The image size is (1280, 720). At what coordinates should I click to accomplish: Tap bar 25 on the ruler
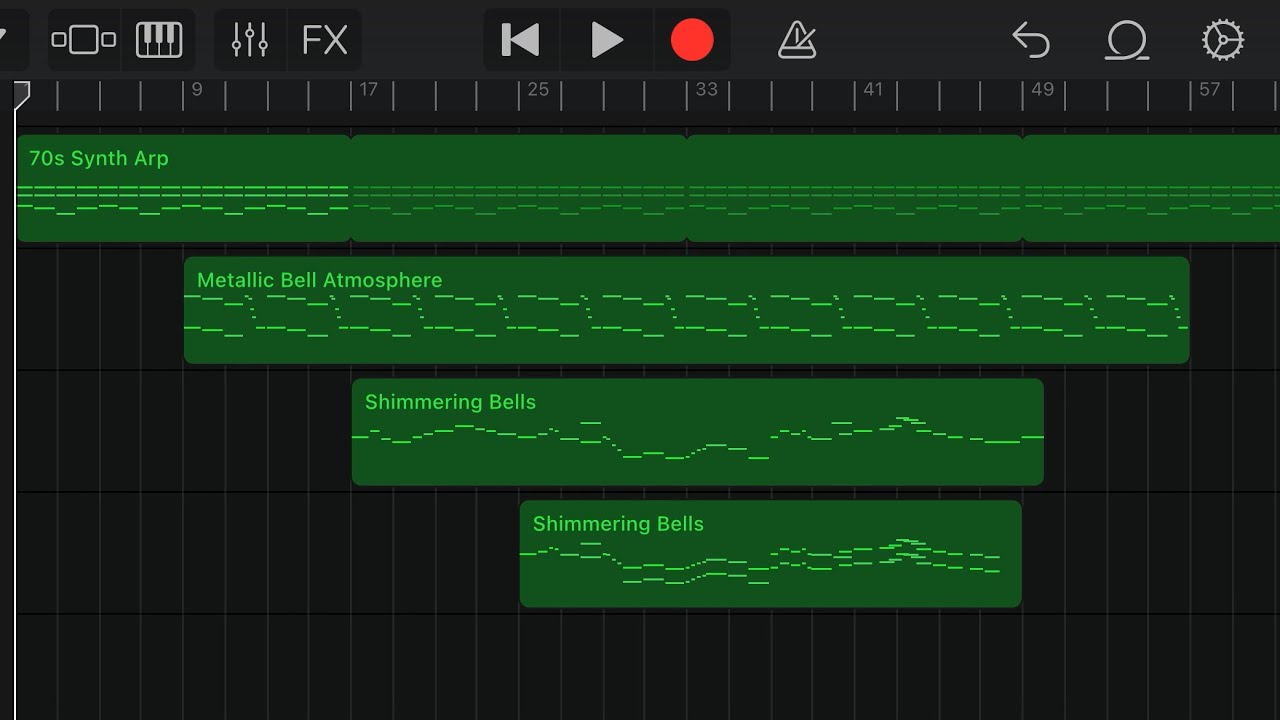[x=538, y=90]
